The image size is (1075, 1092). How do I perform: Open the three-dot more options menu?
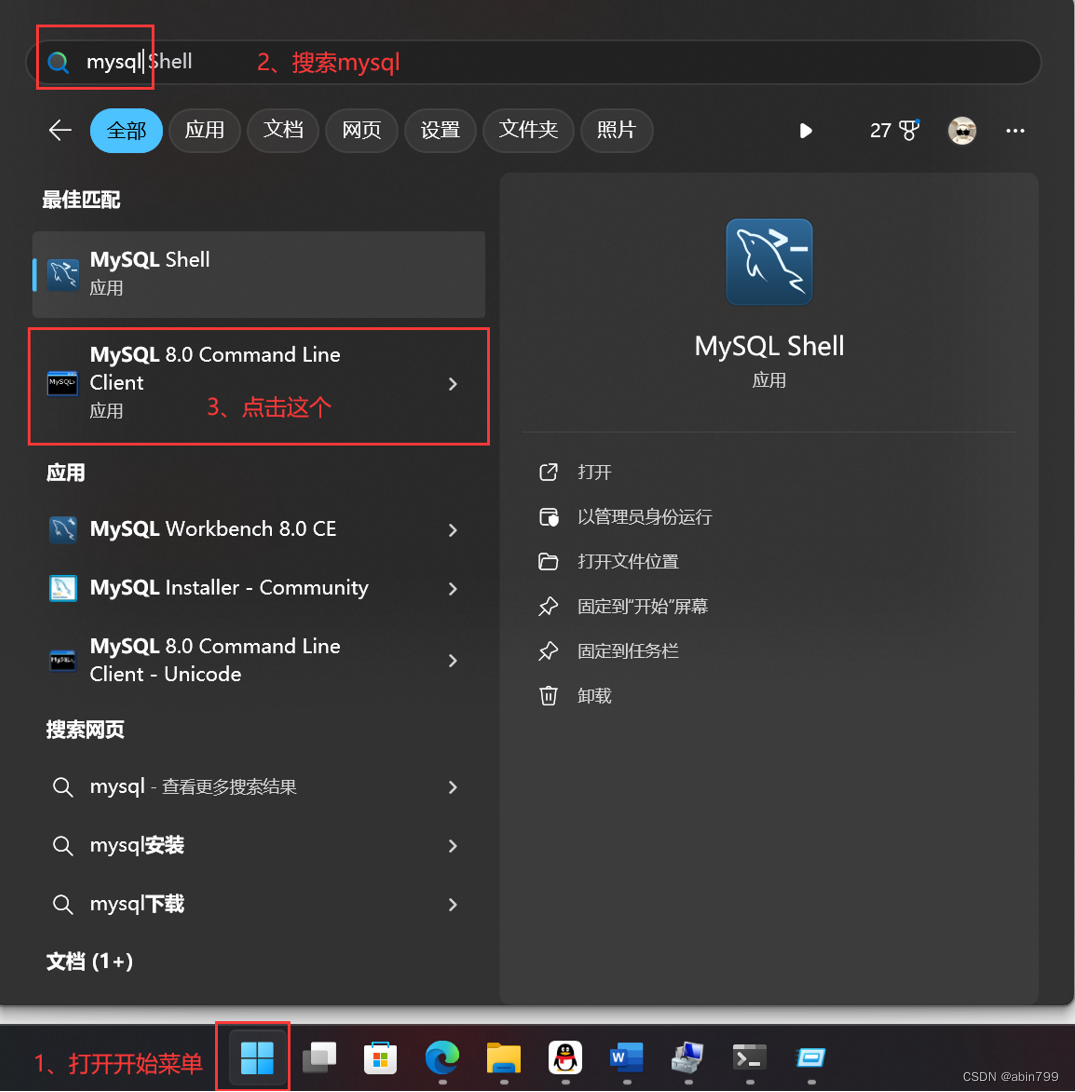coord(1015,131)
